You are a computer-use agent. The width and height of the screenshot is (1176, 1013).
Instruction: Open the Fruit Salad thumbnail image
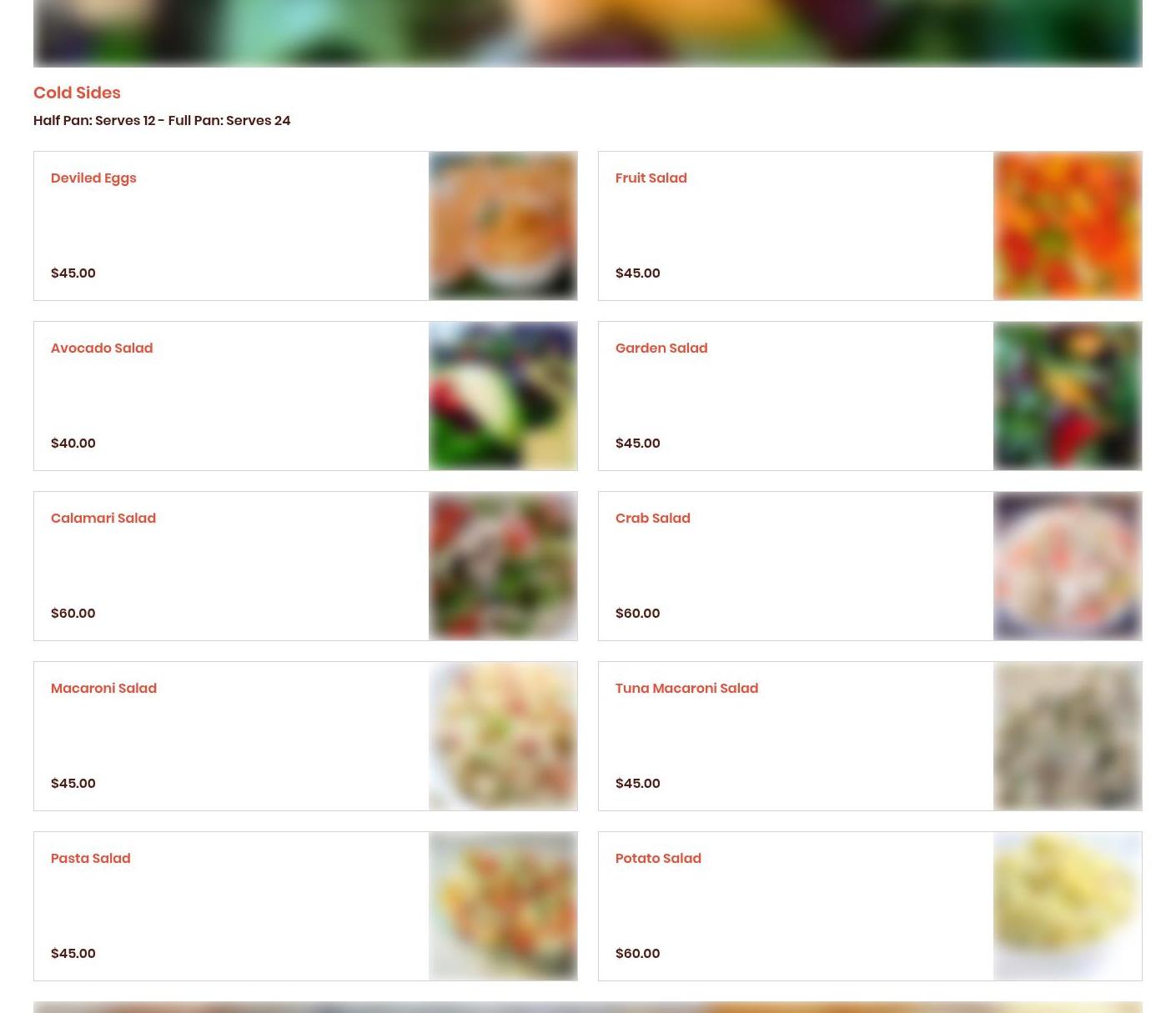click(x=1068, y=226)
